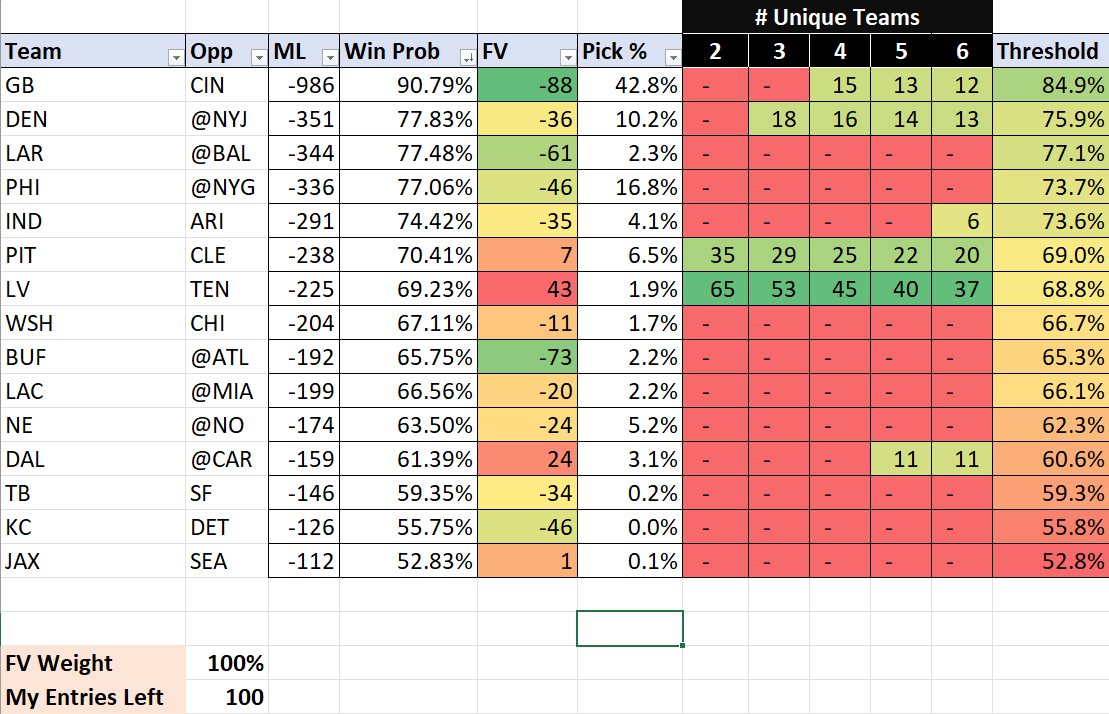1109x714 pixels.
Task: Open the Team column filter dropdown
Action: point(174,55)
